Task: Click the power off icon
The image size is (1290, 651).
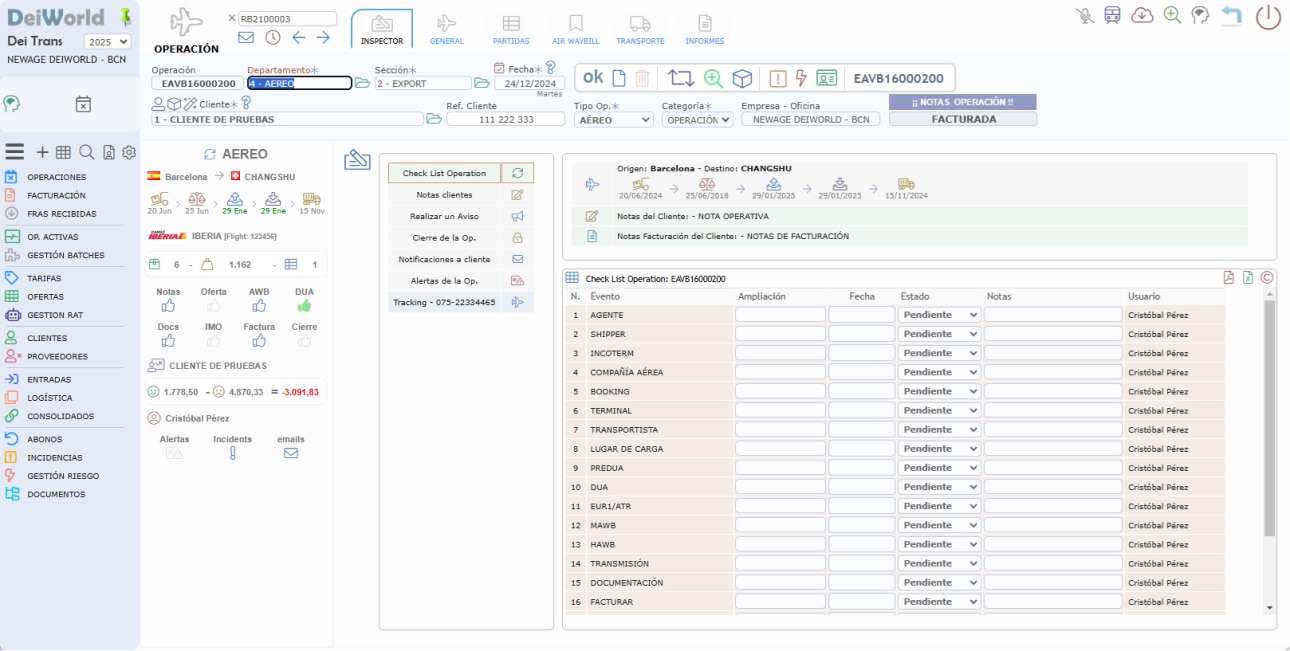Action: click(1268, 17)
